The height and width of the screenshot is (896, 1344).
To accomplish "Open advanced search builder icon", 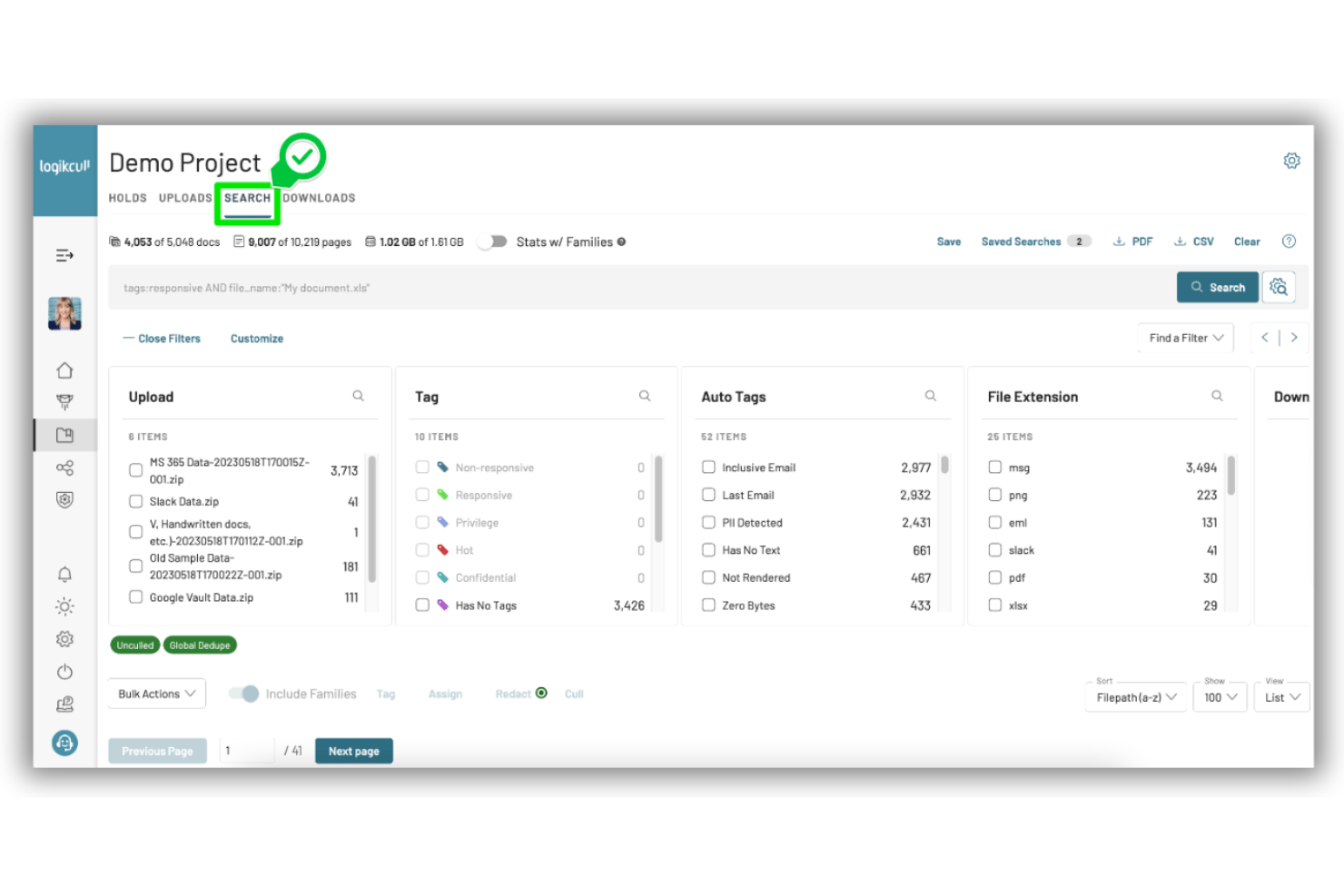I will (x=1279, y=287).
